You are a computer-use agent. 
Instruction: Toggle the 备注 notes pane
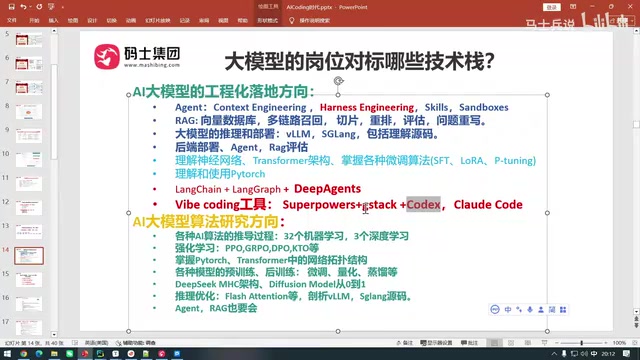[x=404, y=343]
